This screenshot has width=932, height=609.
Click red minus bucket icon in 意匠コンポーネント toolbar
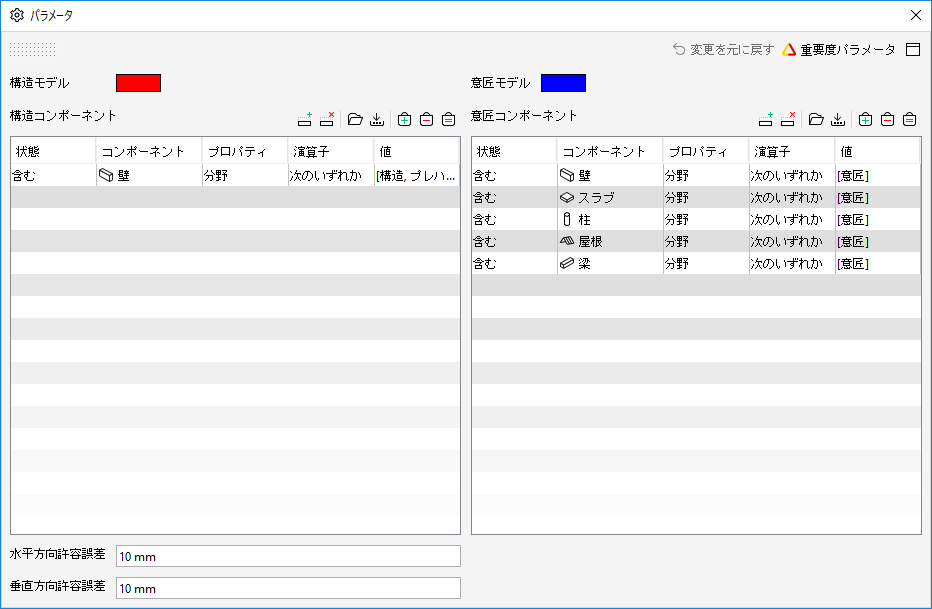(888, 119)
